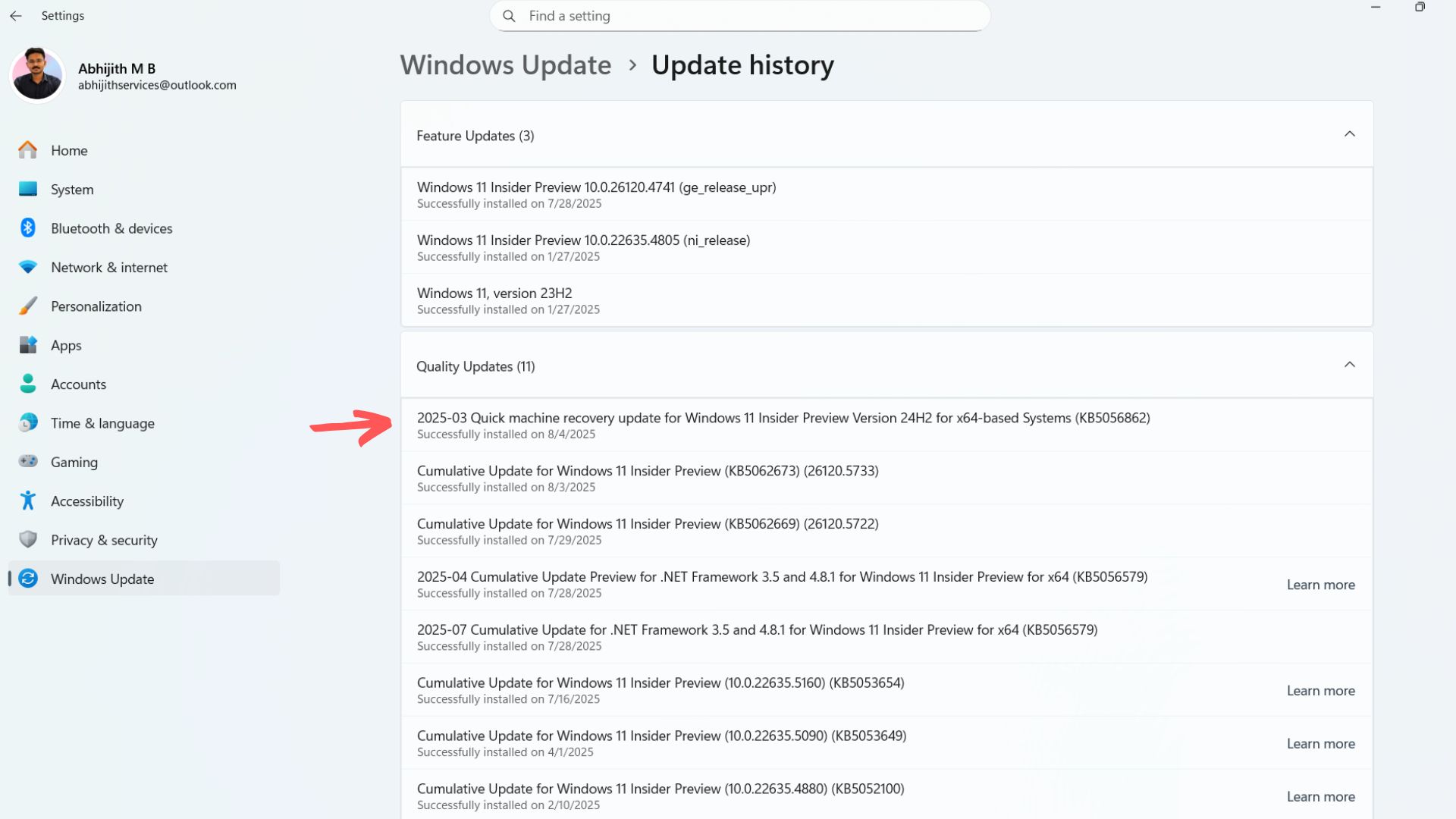Click the Home house icon
Image resolution: width=1456 pixels, height=819 pixels.
pos(28,150)
